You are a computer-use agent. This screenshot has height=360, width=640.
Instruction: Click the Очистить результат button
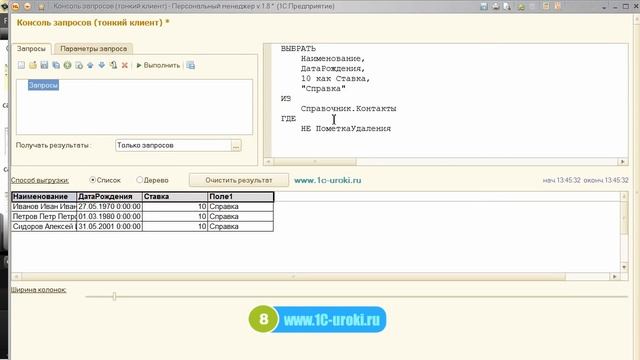pyautogui.click(x=239, y=180)
